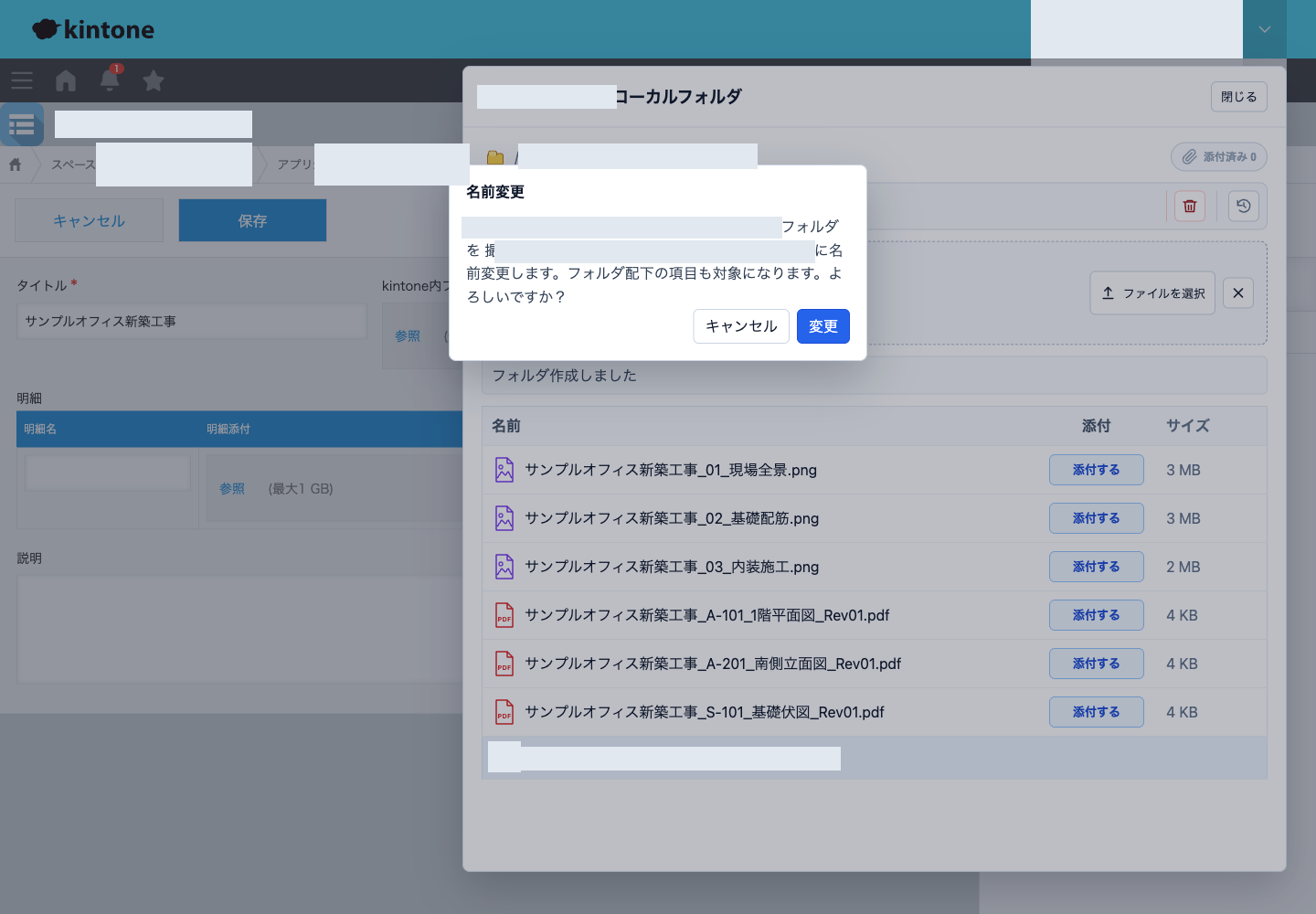
Task: Click file name サンプルオフィス新築工事_S-101_基礎伏図_Rev01.pdf
Action: tap(705, 712)
